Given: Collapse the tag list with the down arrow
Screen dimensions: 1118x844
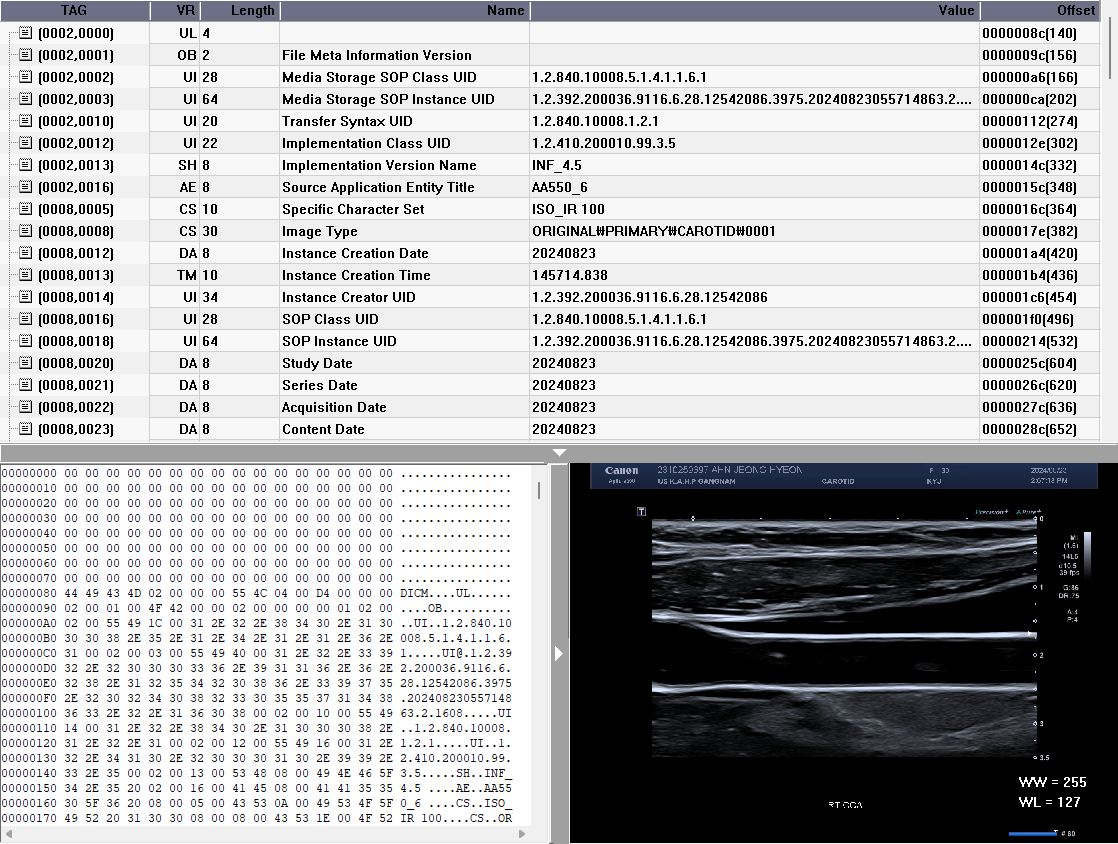Looking at the screenshot, I should pos(560,453).
